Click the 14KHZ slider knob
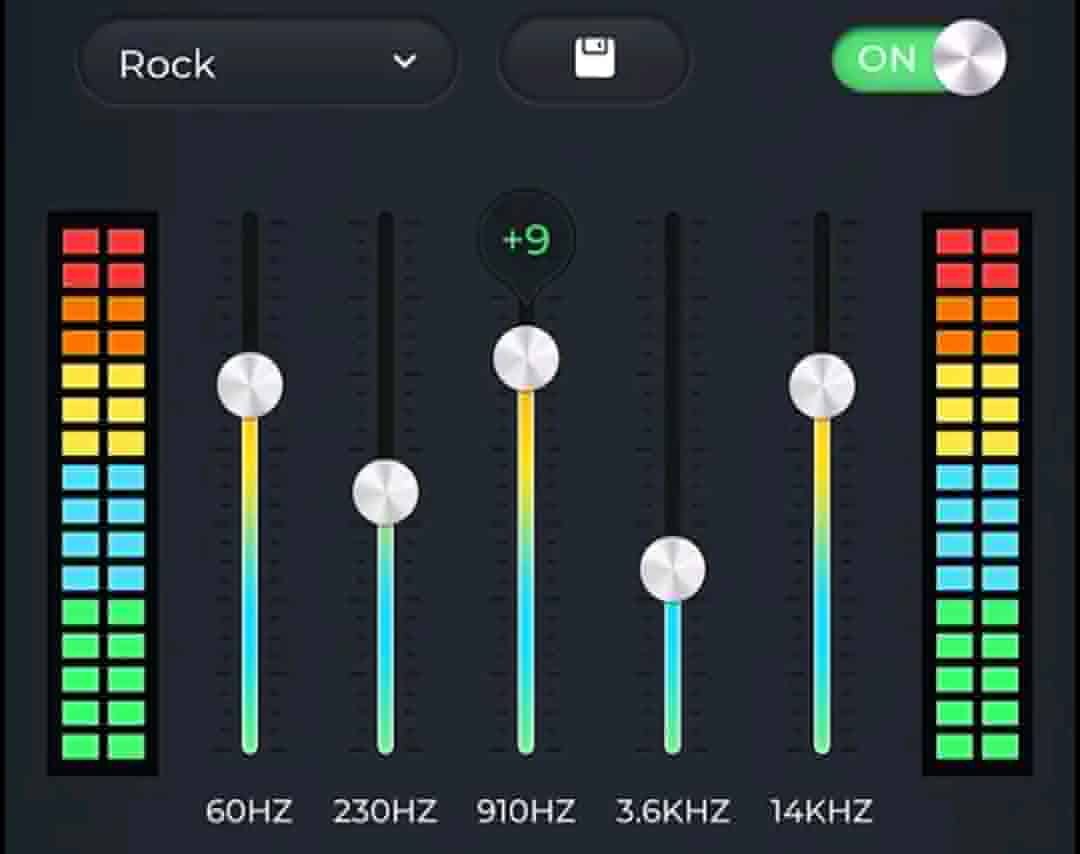This screenshot has height=854, width=1080. [x=822, y=386]
